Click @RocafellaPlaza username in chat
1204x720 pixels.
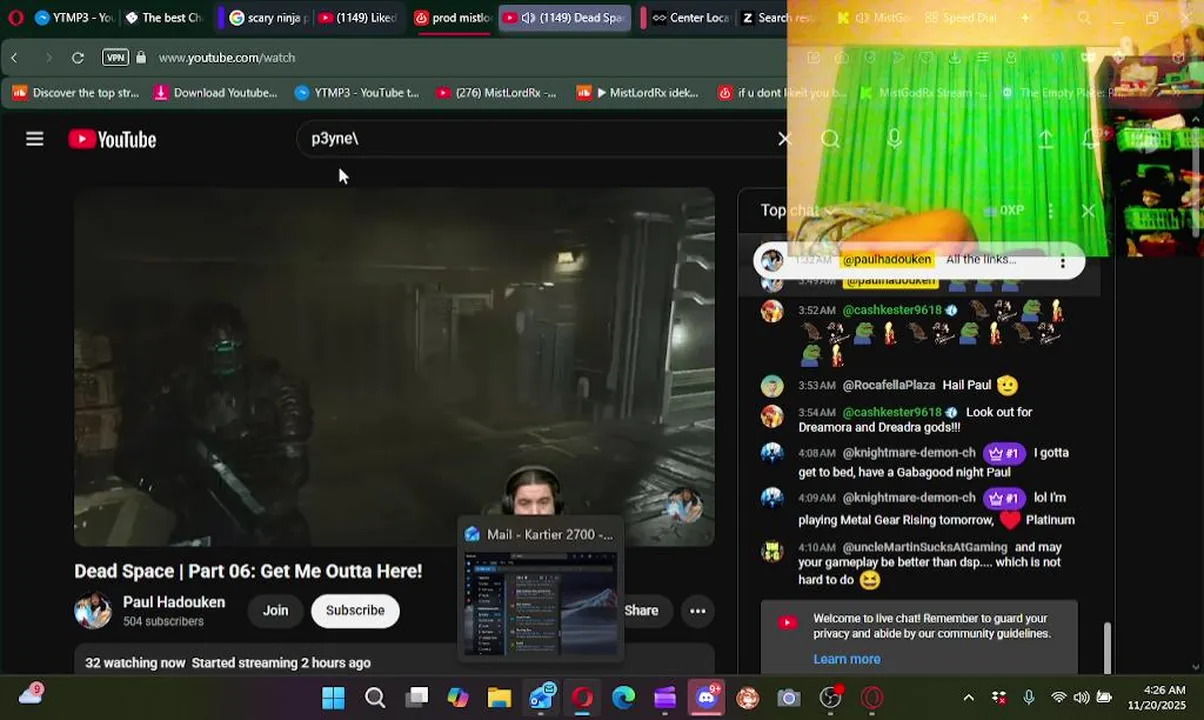click(x=889, y=385)
